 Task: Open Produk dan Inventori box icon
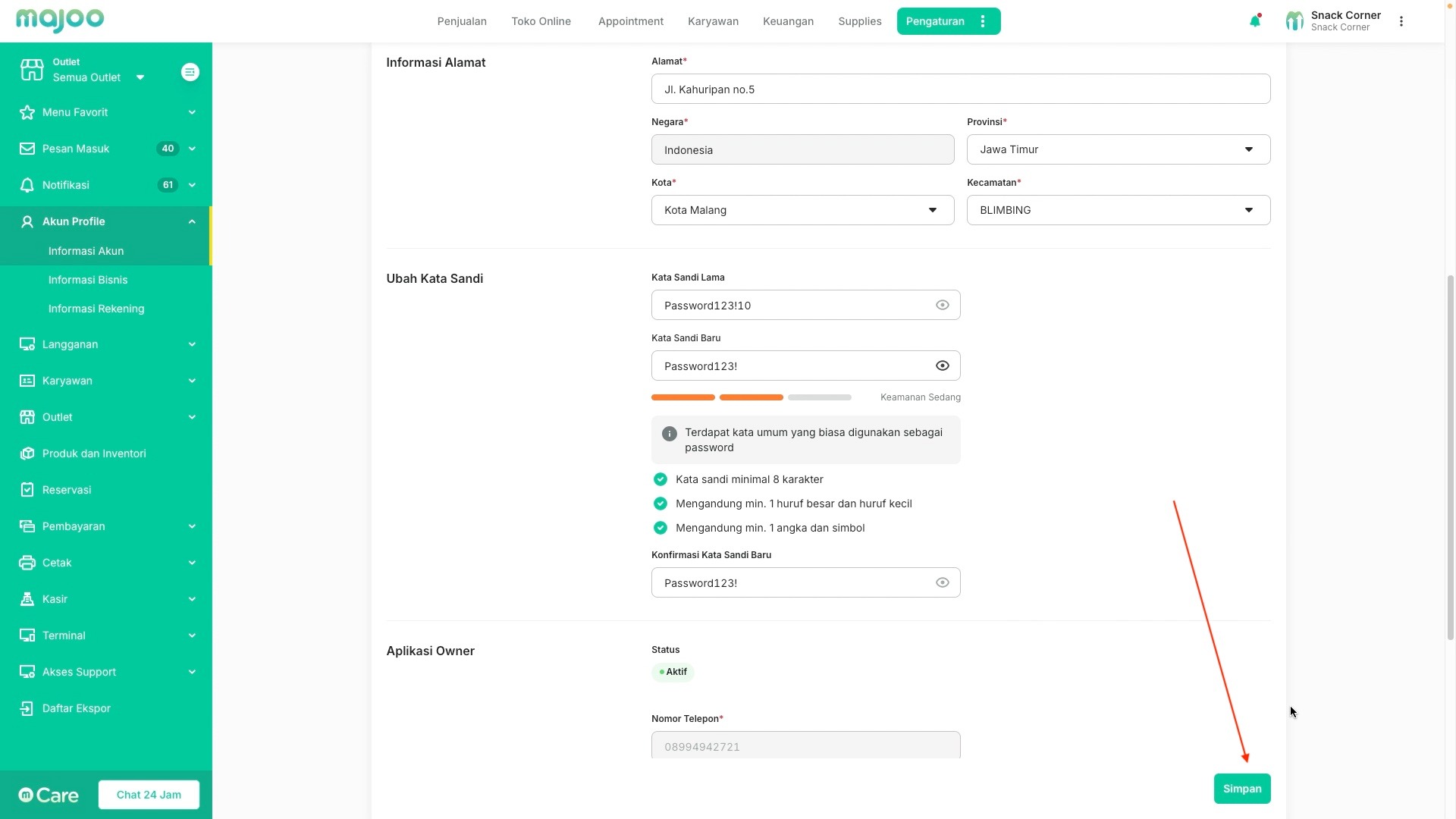[x=27, y=453]
